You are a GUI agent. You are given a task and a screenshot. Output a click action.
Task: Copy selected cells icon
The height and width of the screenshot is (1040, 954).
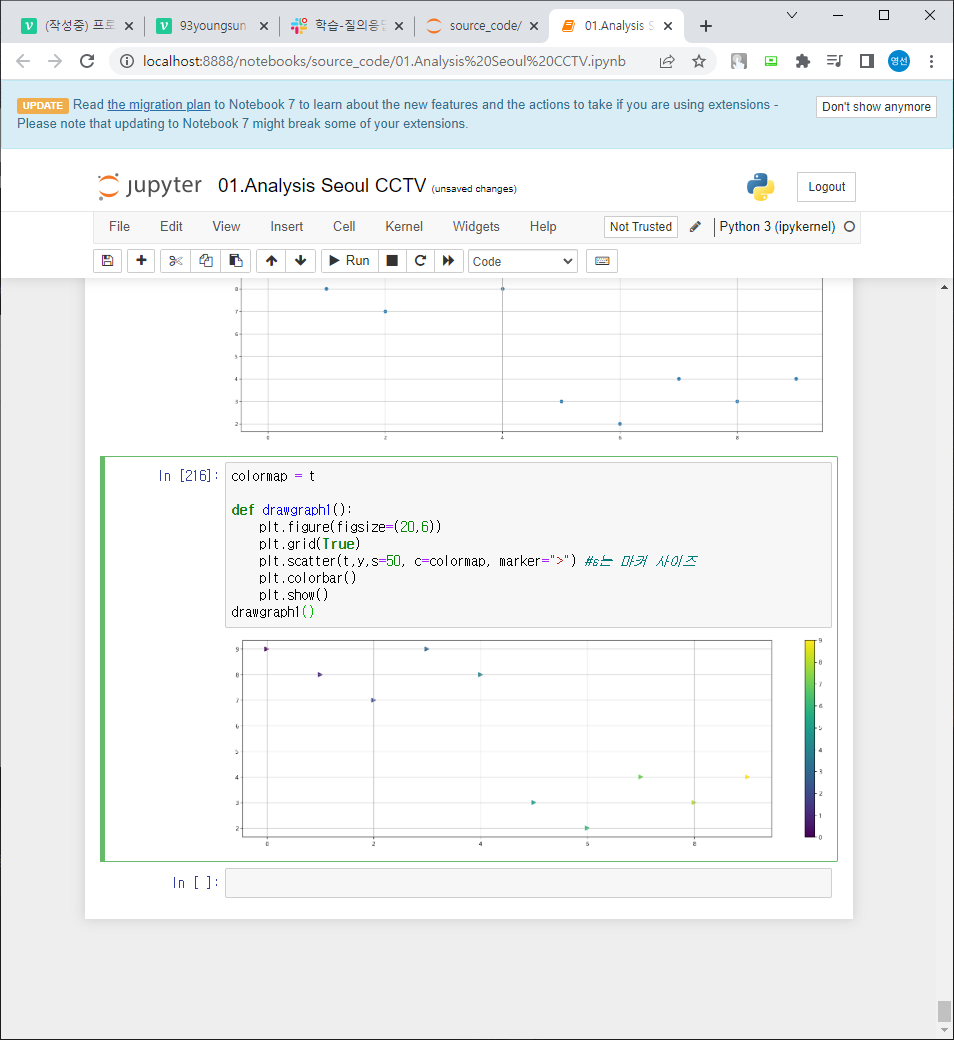point(206,261)
